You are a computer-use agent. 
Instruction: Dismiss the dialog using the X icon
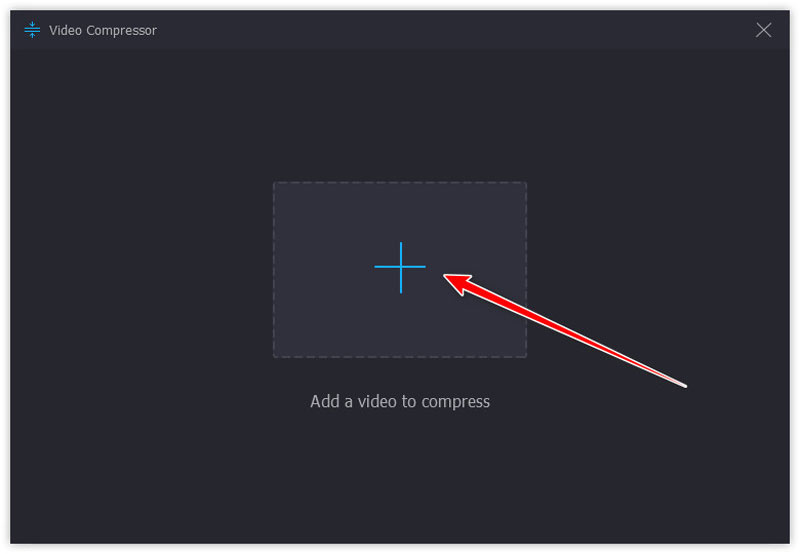(763, 30)
